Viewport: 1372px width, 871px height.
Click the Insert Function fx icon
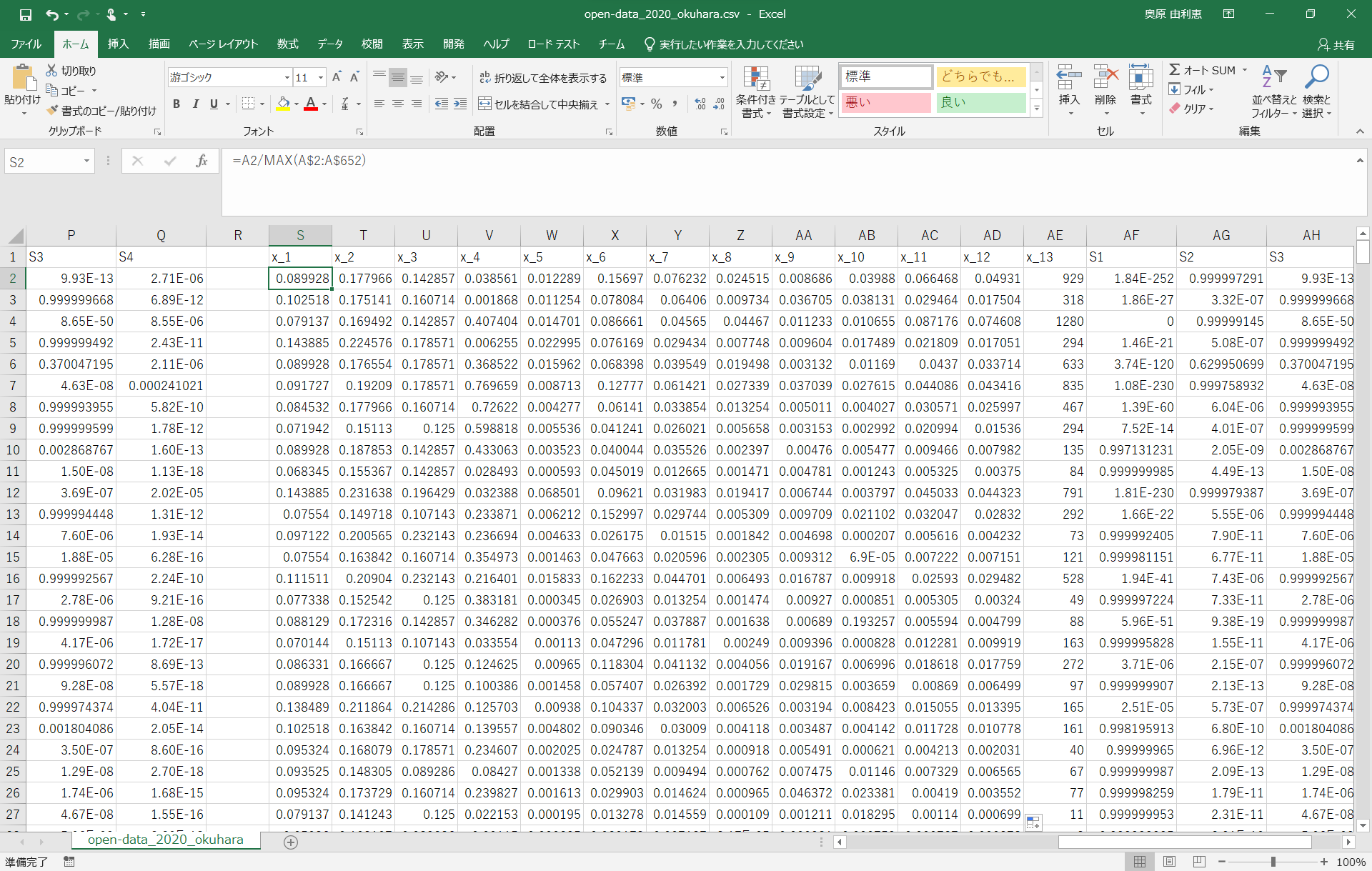(202, 161)
